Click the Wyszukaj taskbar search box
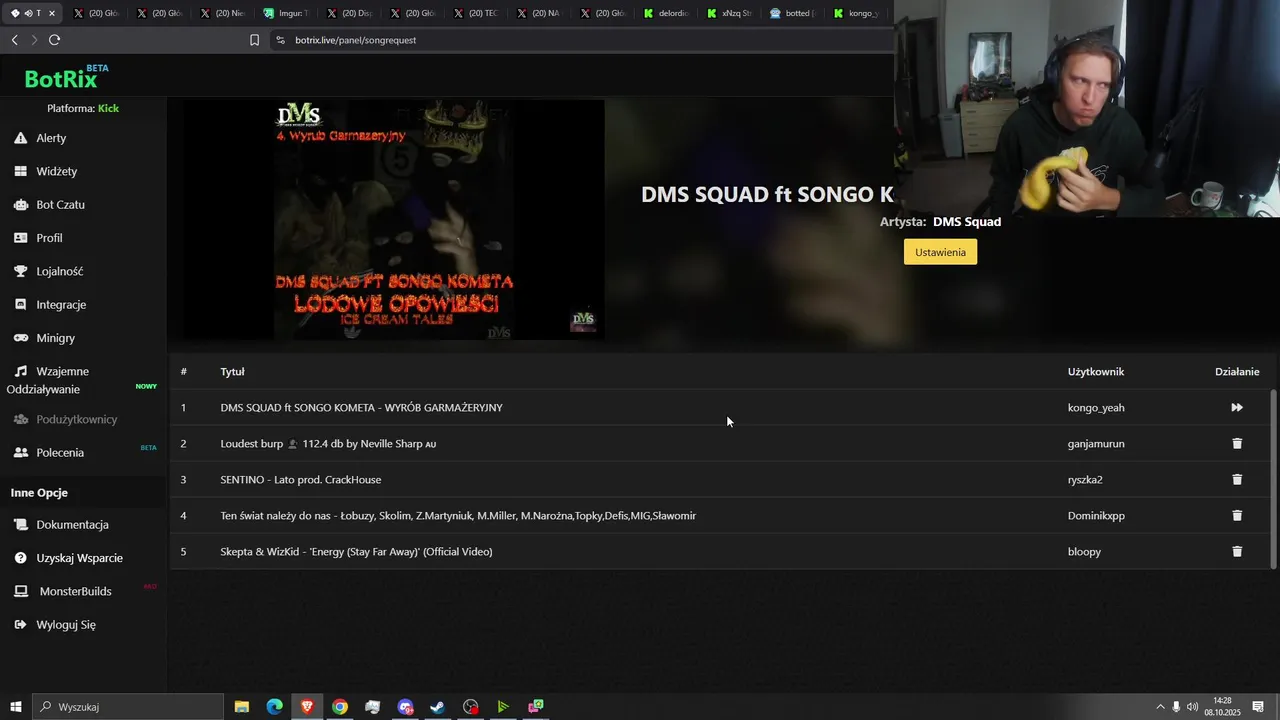Image resolution: width=1280 pixels, height=720 pixels. pos(128,707)
